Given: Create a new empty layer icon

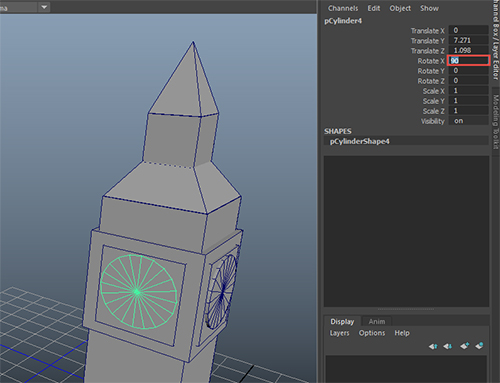Looking at the screenshot, I should point(464,346).
